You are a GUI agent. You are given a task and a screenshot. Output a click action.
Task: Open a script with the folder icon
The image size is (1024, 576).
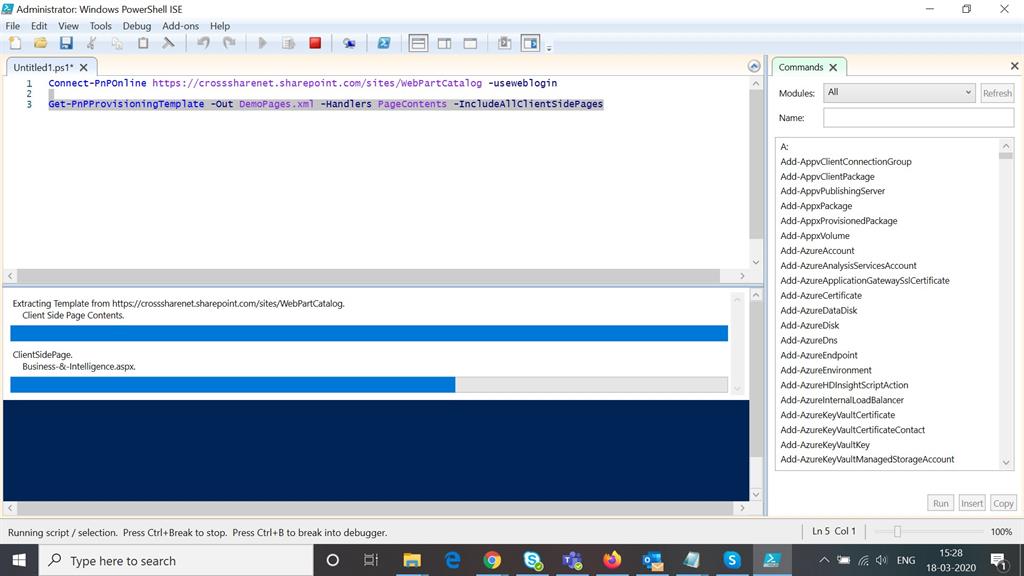40,43
